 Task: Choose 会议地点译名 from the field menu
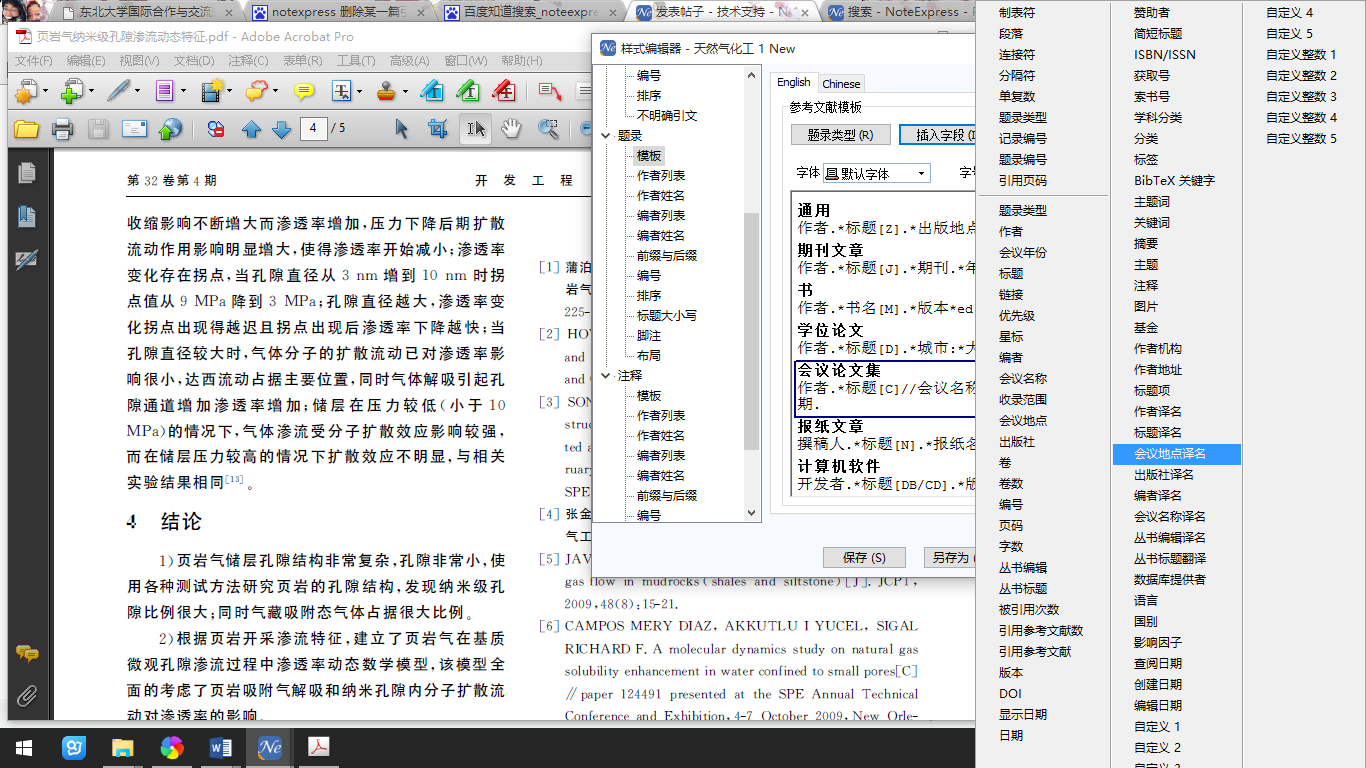tap(1177, 453)
